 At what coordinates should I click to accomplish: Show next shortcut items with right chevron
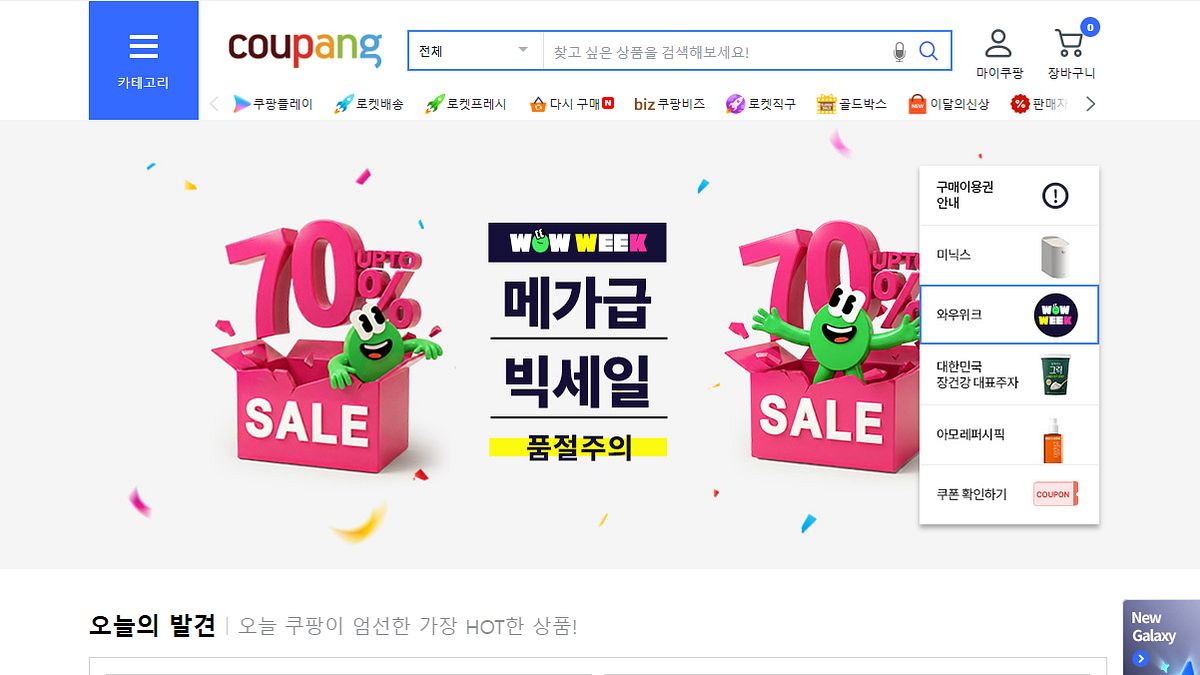pyautogui.click(x=1091, y=104)
